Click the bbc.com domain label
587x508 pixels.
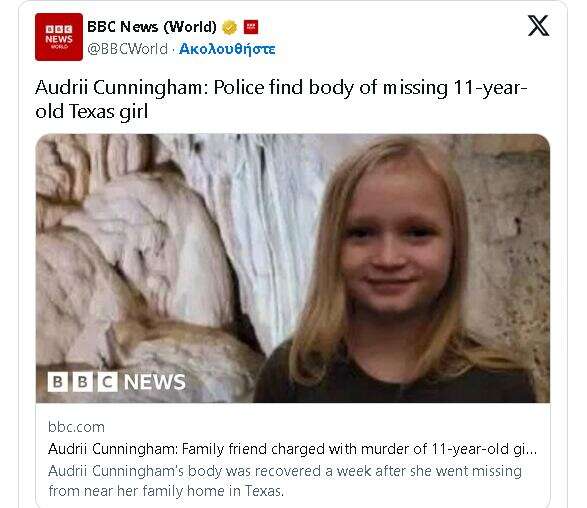(76, 427)
